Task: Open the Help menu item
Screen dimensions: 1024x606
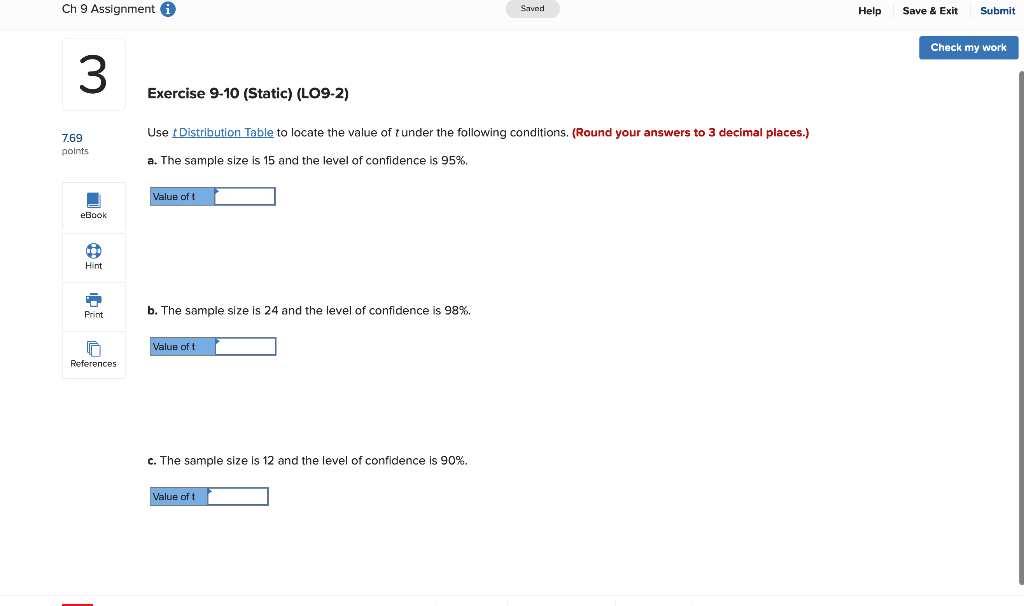Action: (869, 11)
